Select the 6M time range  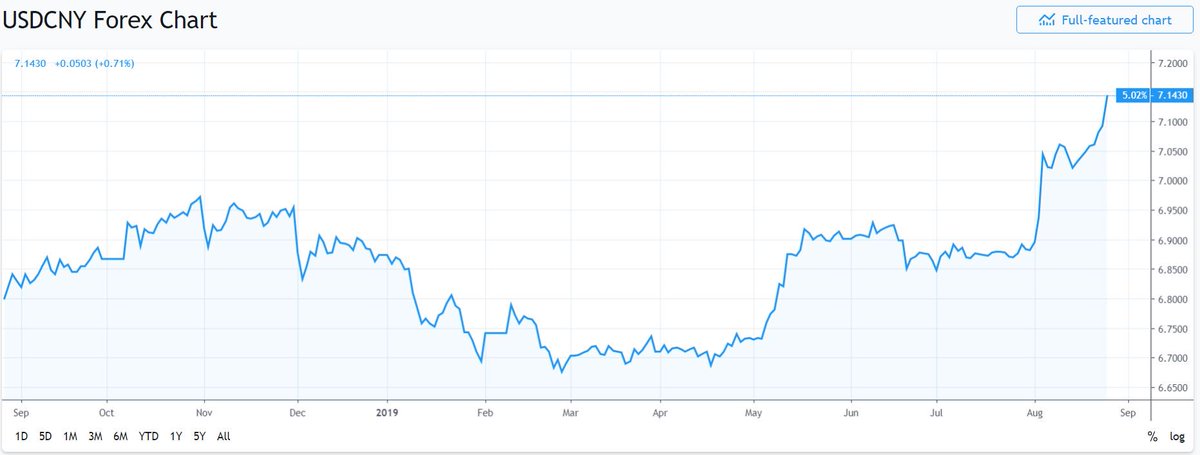121,436
